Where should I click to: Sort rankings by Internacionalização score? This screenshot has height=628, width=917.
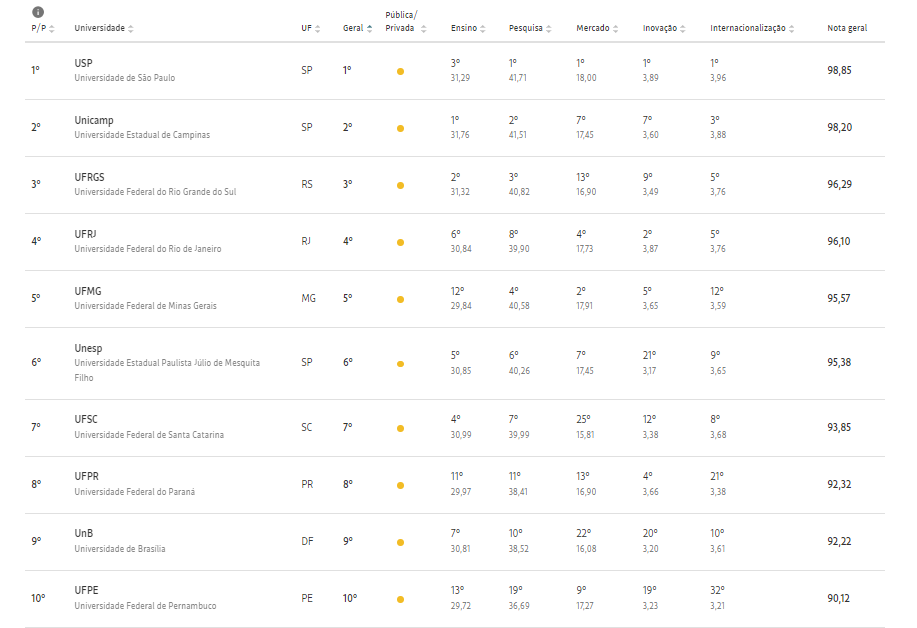[x=791, y=29]
